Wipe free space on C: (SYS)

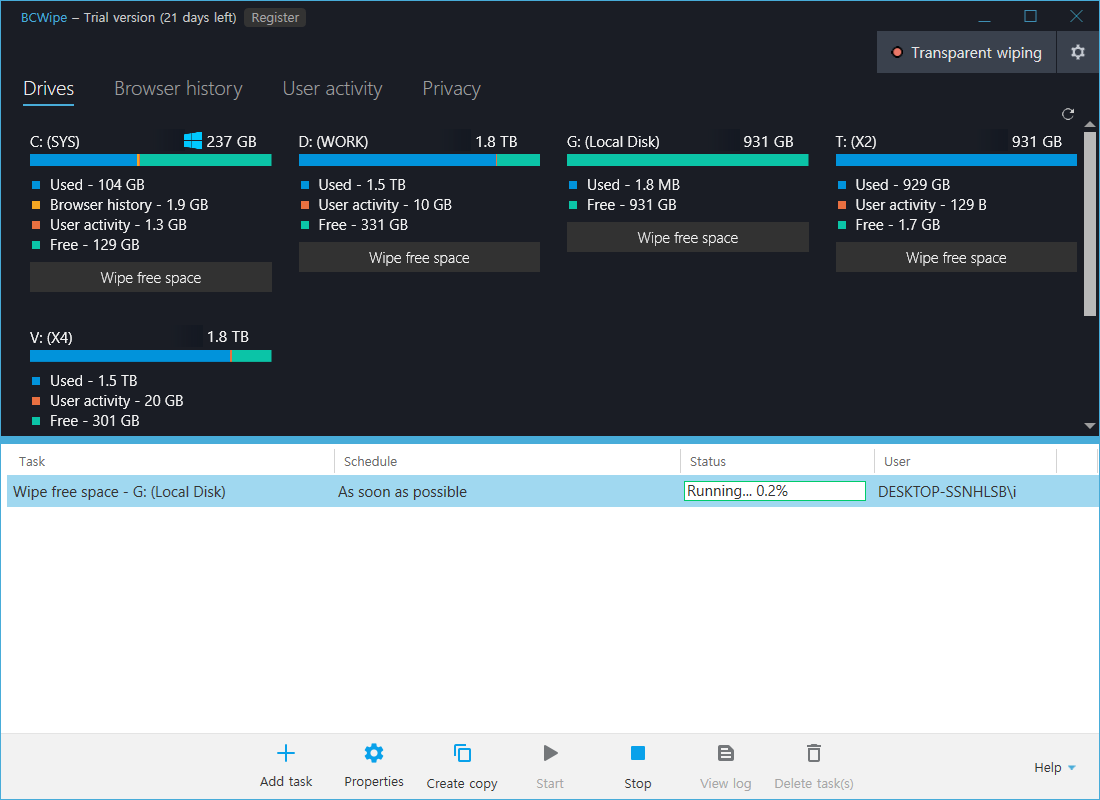pyautogui.click(x=151, y=277)
